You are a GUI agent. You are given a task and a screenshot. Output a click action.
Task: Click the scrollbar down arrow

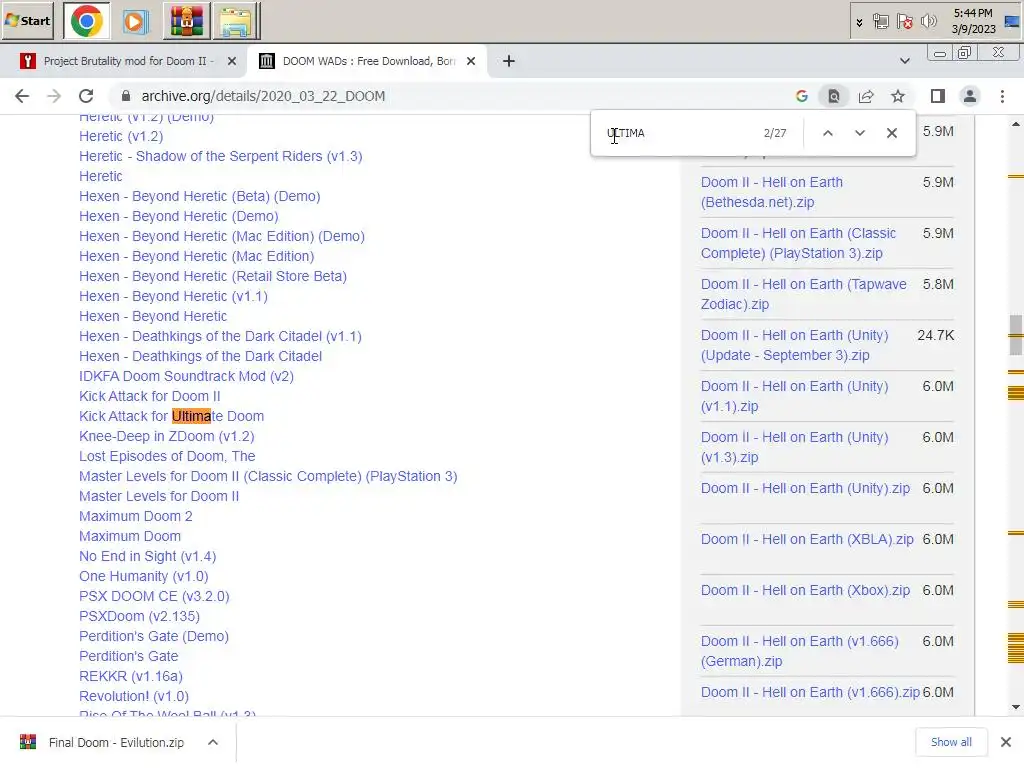1016,707
